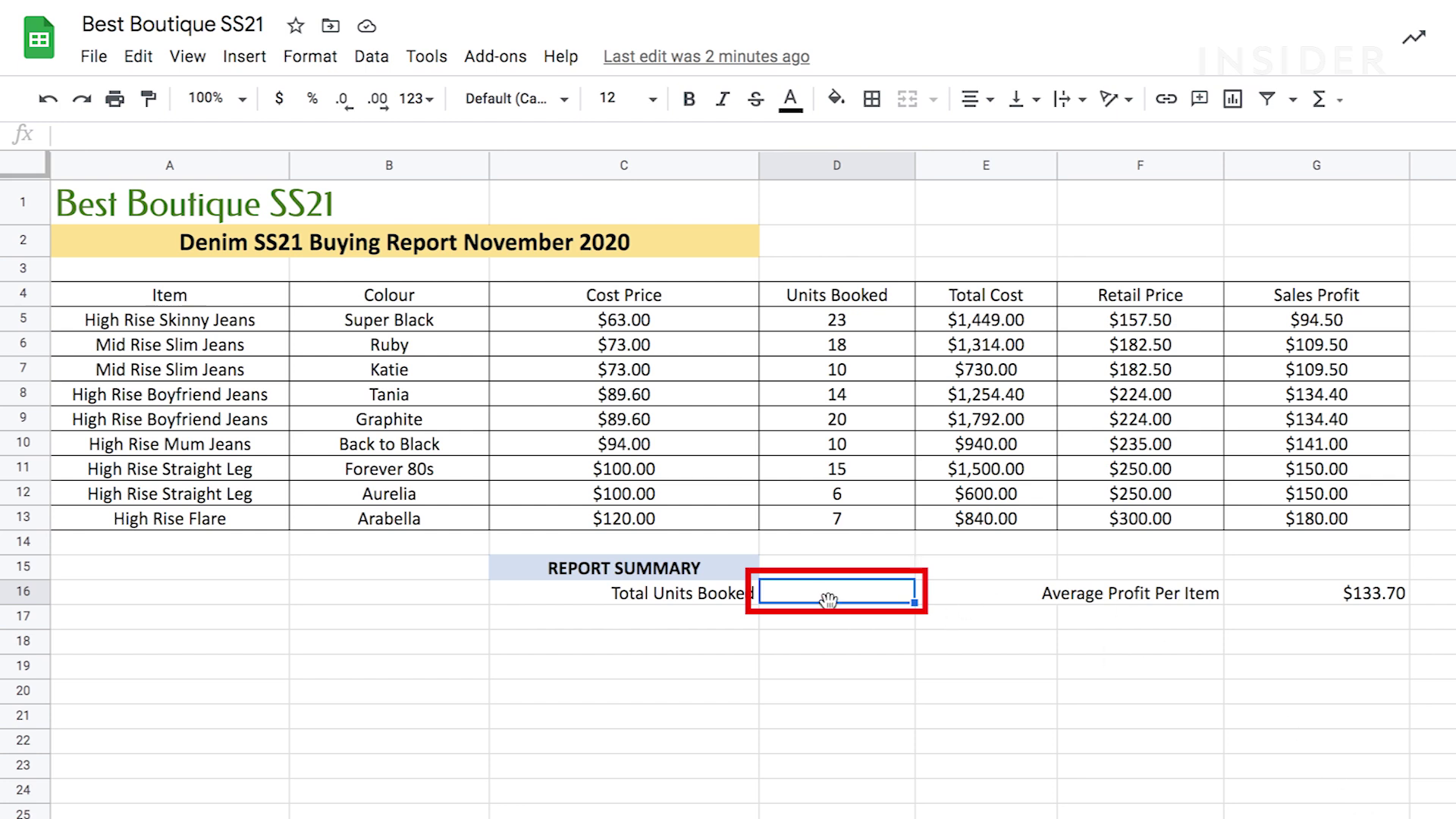Open the 'Last edit was 2 minutes ago' link
This screenshot has width=1456, height=819.
click(706, 57)
